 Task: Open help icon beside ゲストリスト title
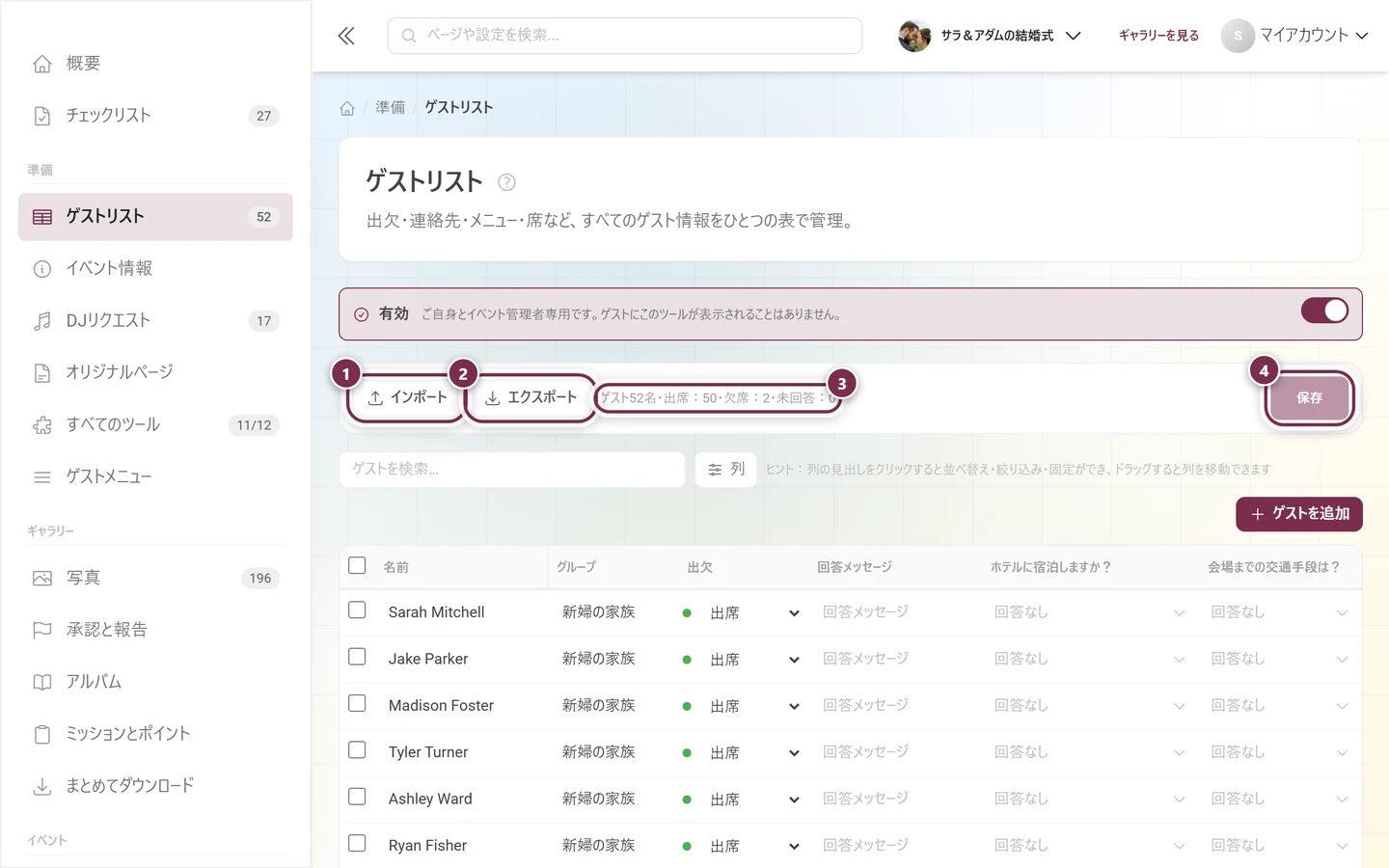[x=506, y=181]
